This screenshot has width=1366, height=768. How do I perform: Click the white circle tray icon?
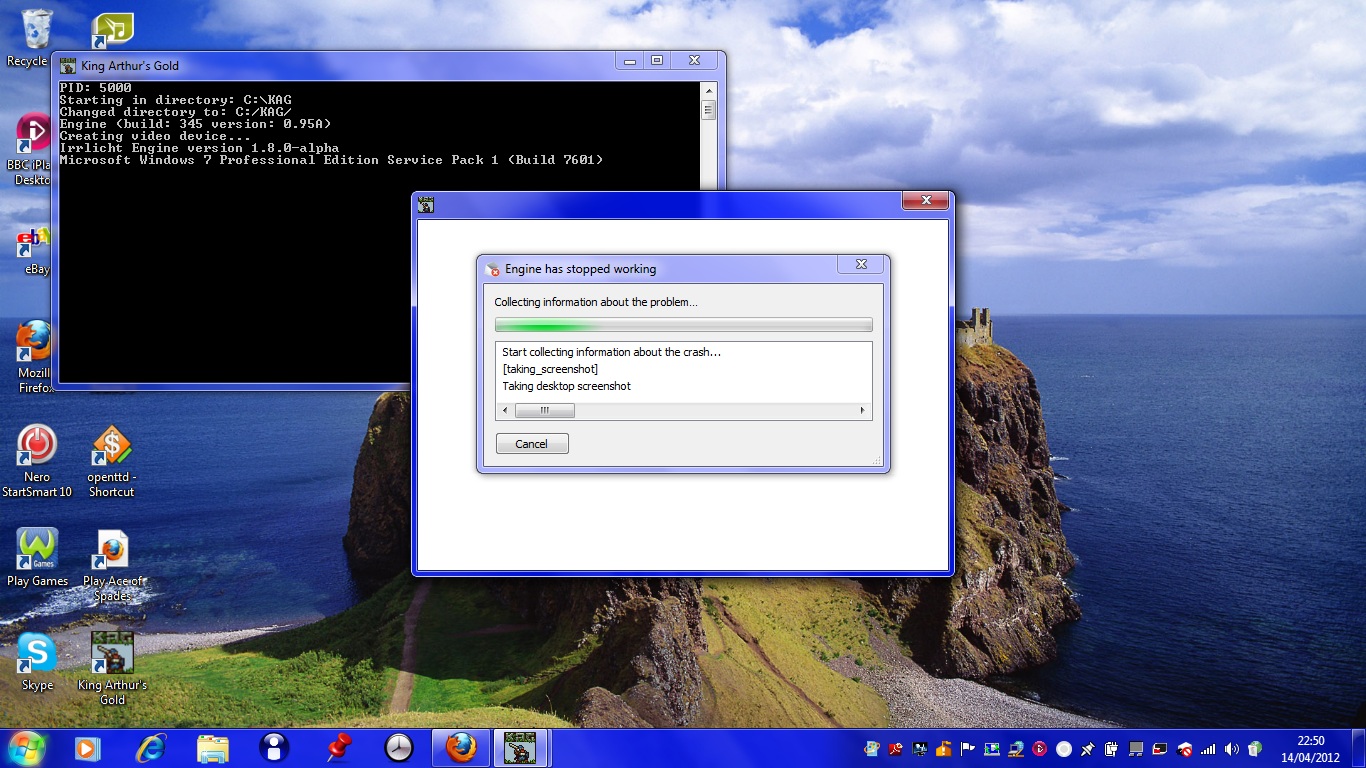[x=1064, y=749]
